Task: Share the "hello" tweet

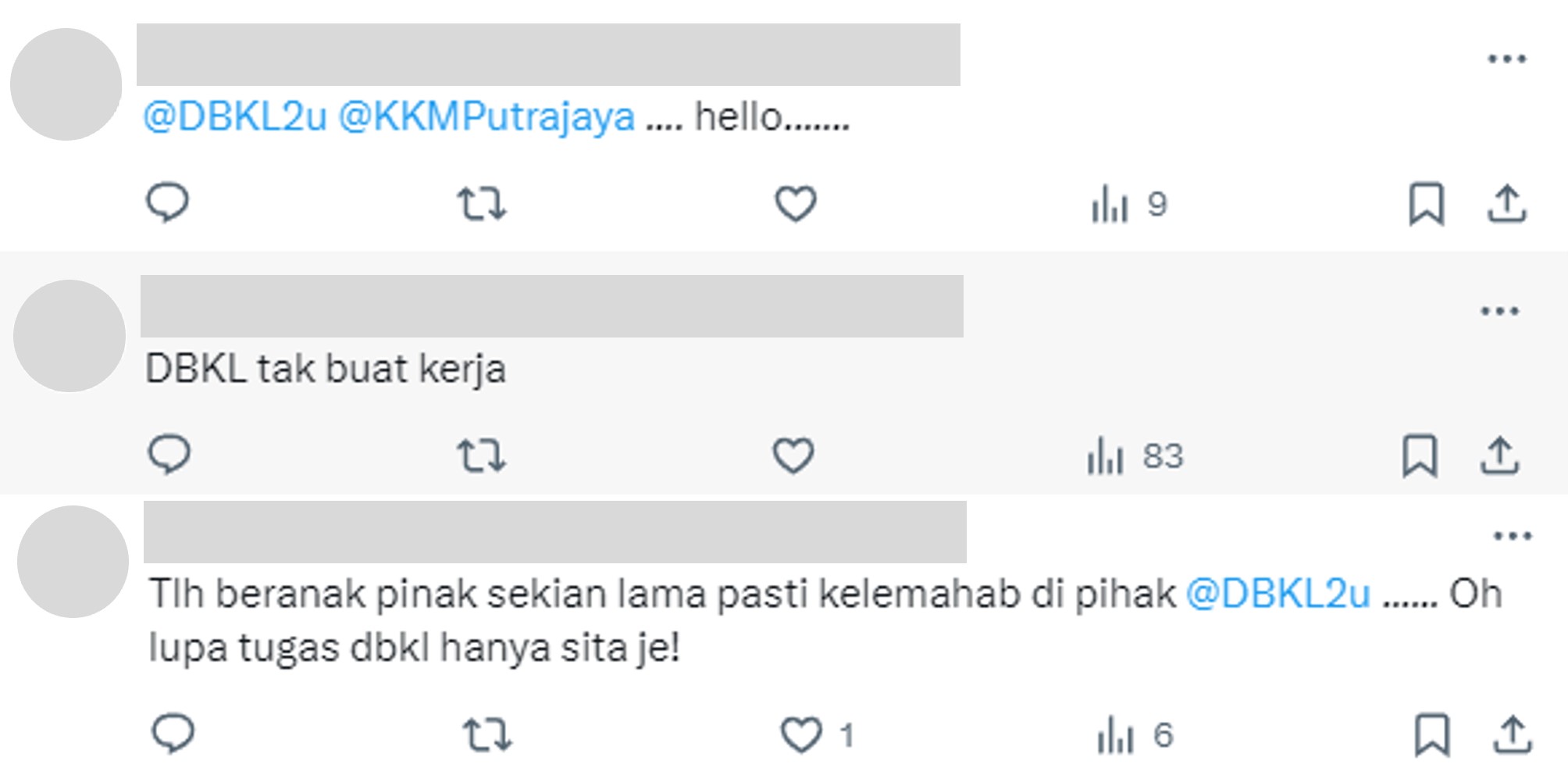Action: pyautogui.click(x=1506, y=204)
